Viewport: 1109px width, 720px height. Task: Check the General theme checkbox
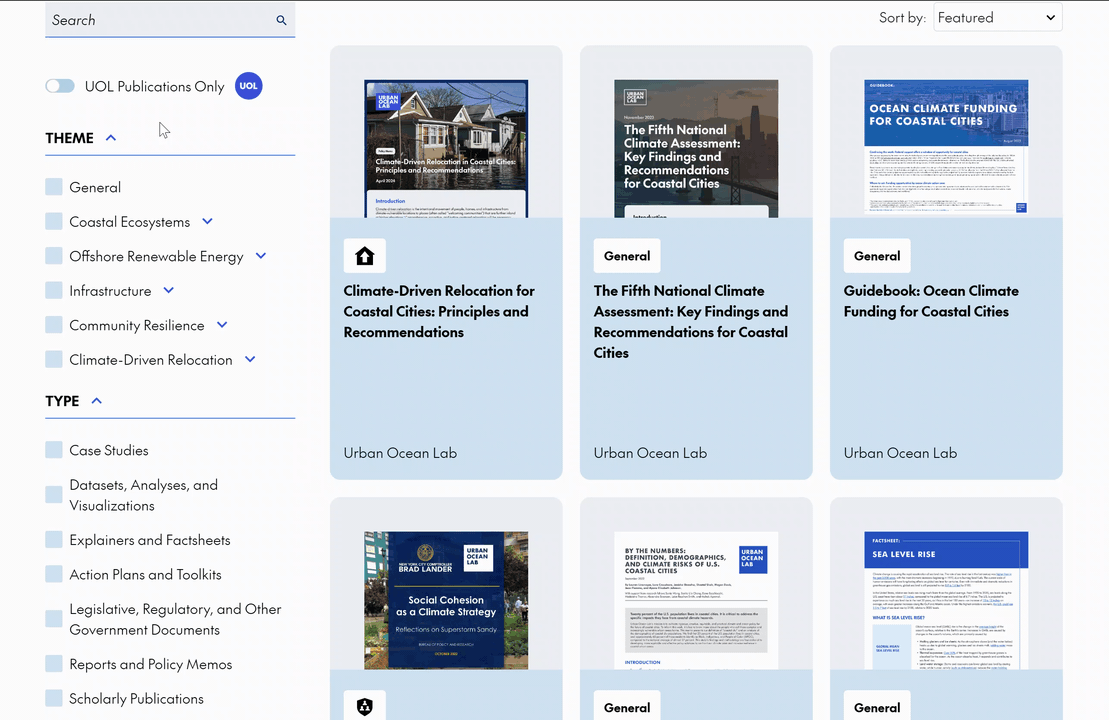point(54,187)
